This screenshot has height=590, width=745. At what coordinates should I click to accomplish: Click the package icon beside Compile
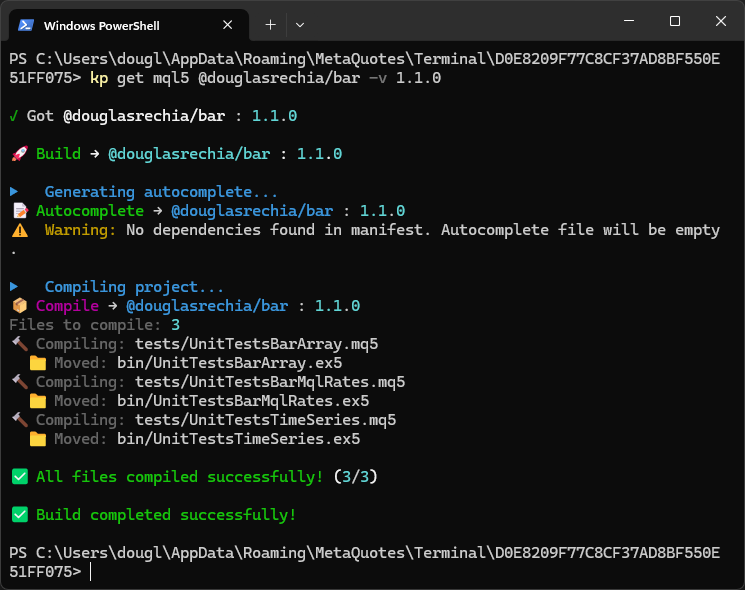tap(18, 306)
